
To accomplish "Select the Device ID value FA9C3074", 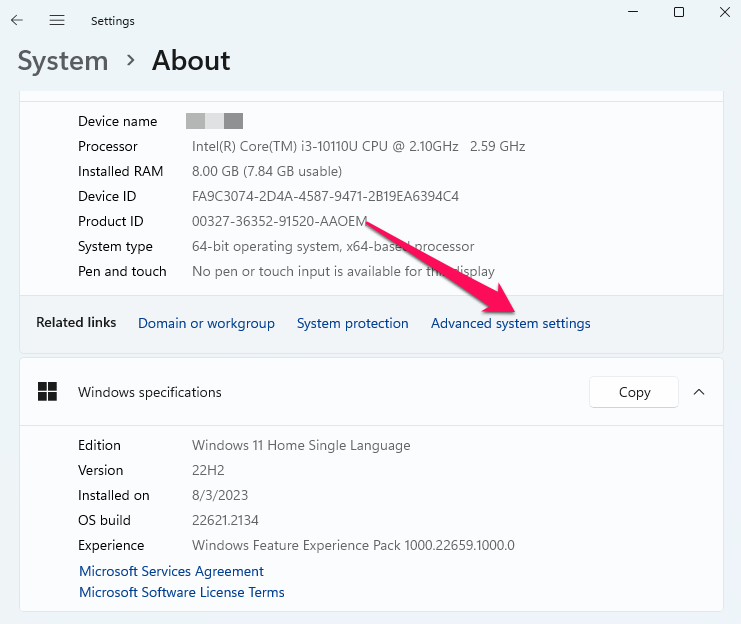I will tap(325, 196).
